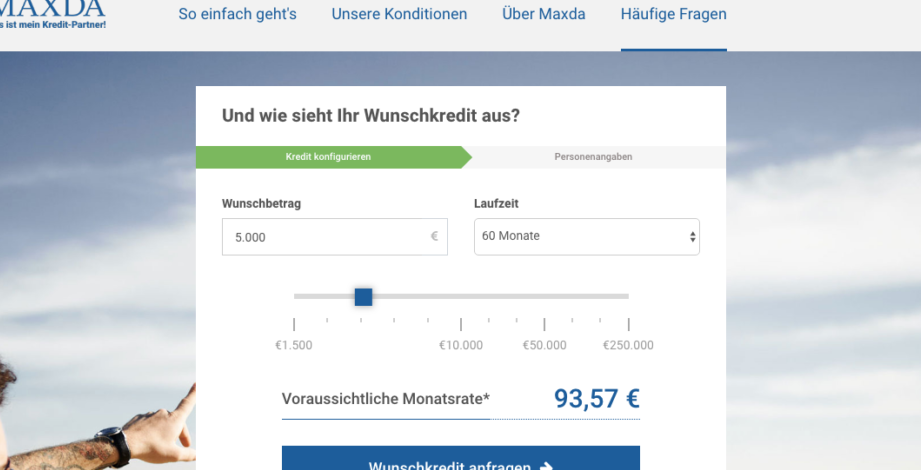Select the Häufige Fragen nav item
The image size is (921, 470).
(673, 15)
